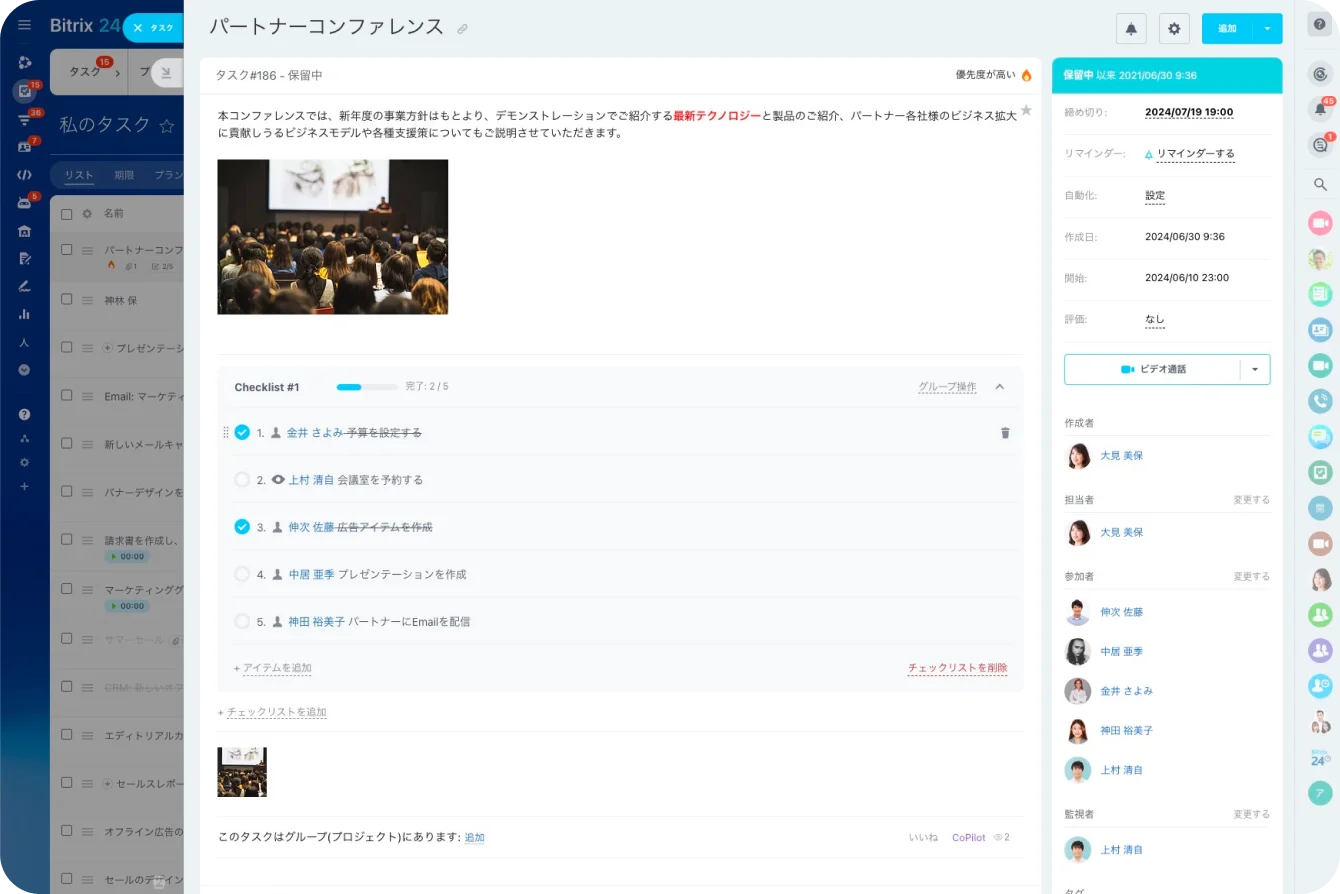This screenshot has width=1340, height=894.
Task: Uncheck 予算を設定する checklist item
Action: pyautogui.click(x=242, y=432)
